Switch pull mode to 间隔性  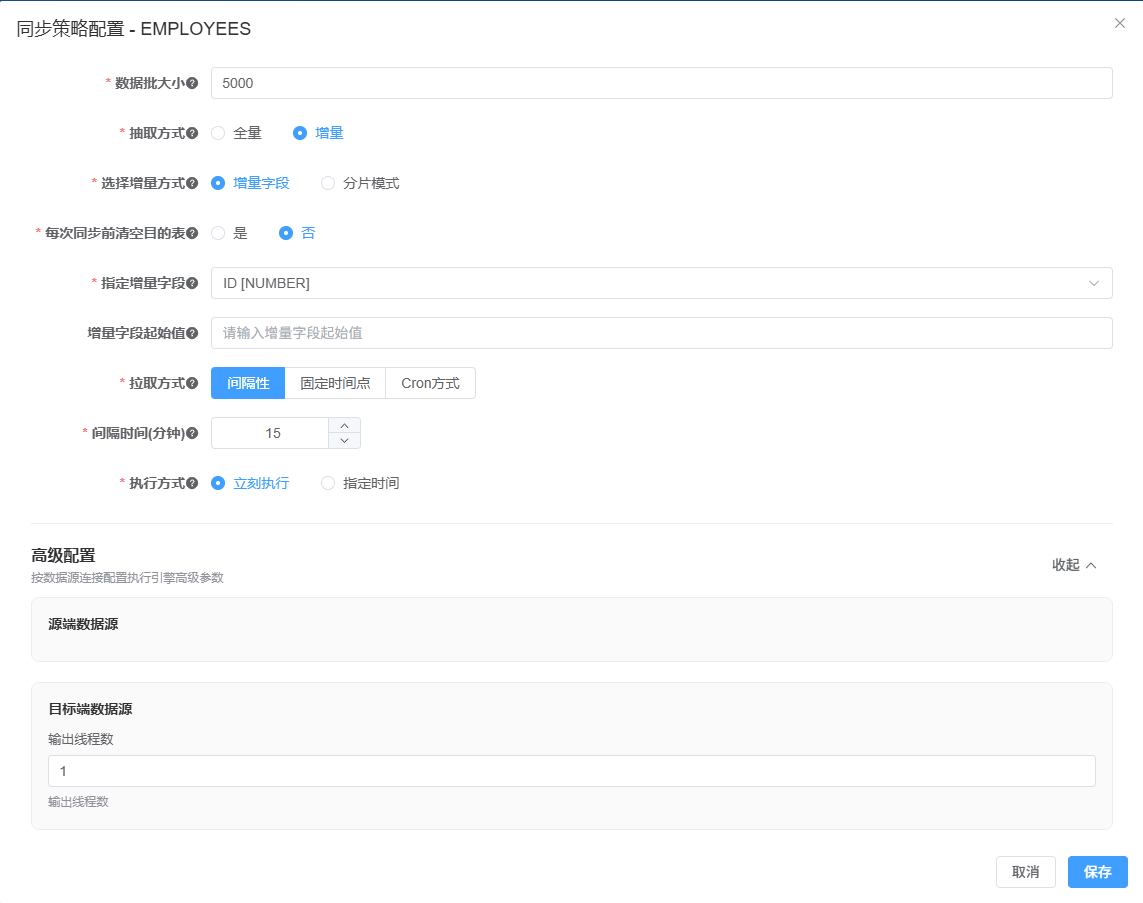[x=248, y=383]
